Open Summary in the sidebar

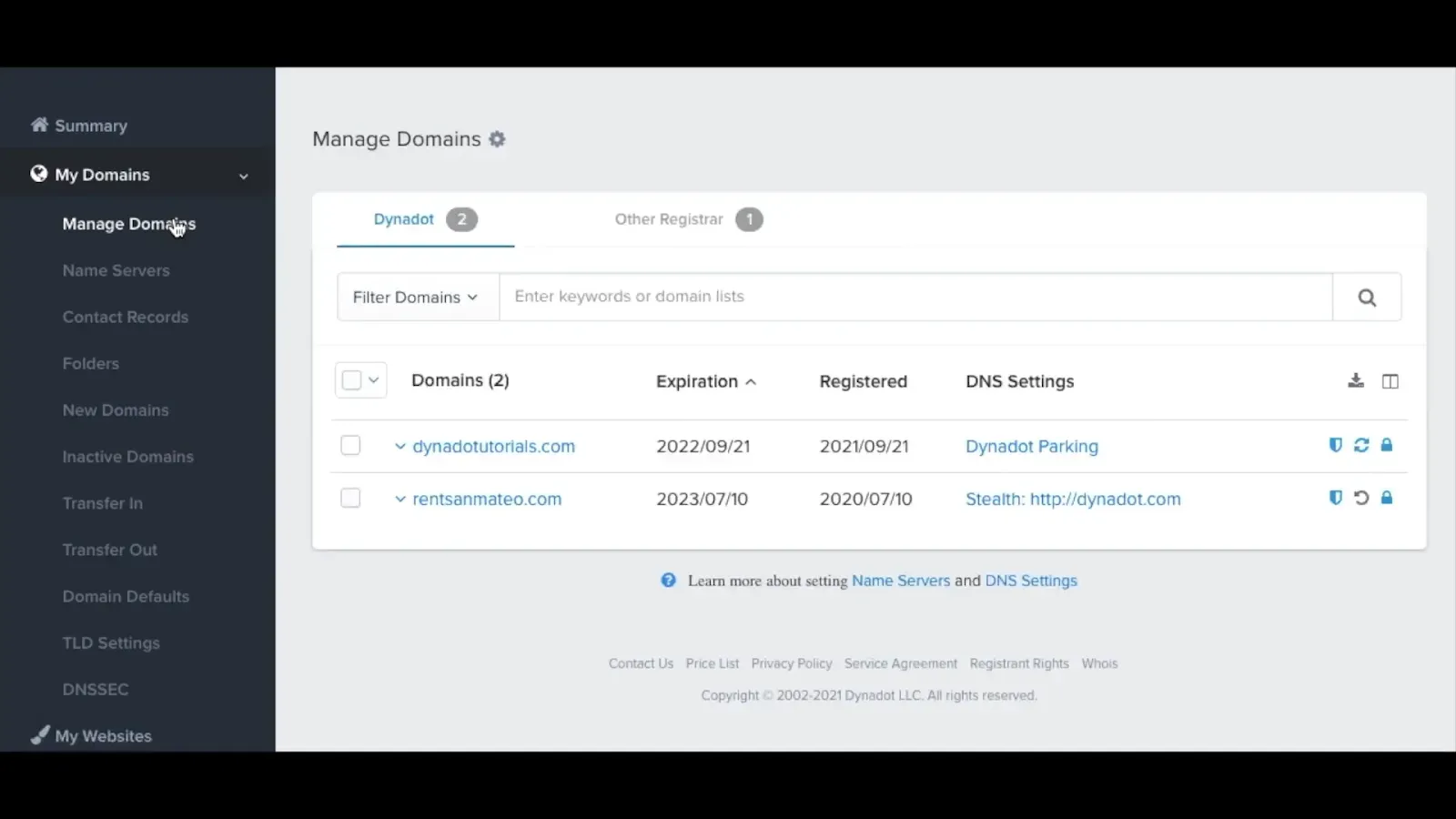[91, 126]
